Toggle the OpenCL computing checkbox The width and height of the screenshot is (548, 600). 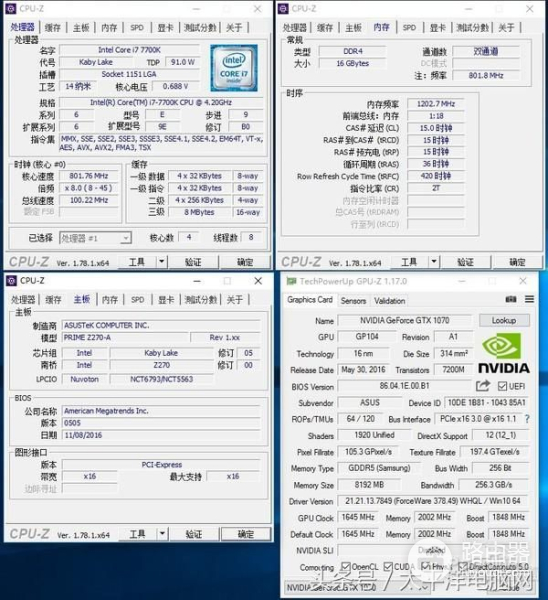(346, 566)
